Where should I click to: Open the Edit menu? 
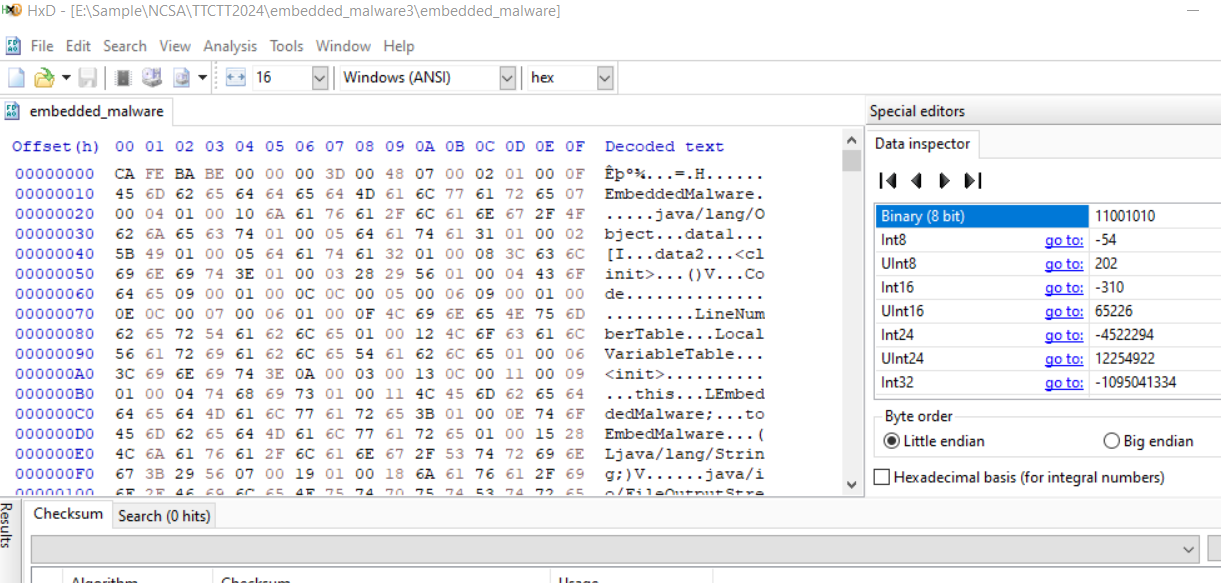click(x=78, y=46)
